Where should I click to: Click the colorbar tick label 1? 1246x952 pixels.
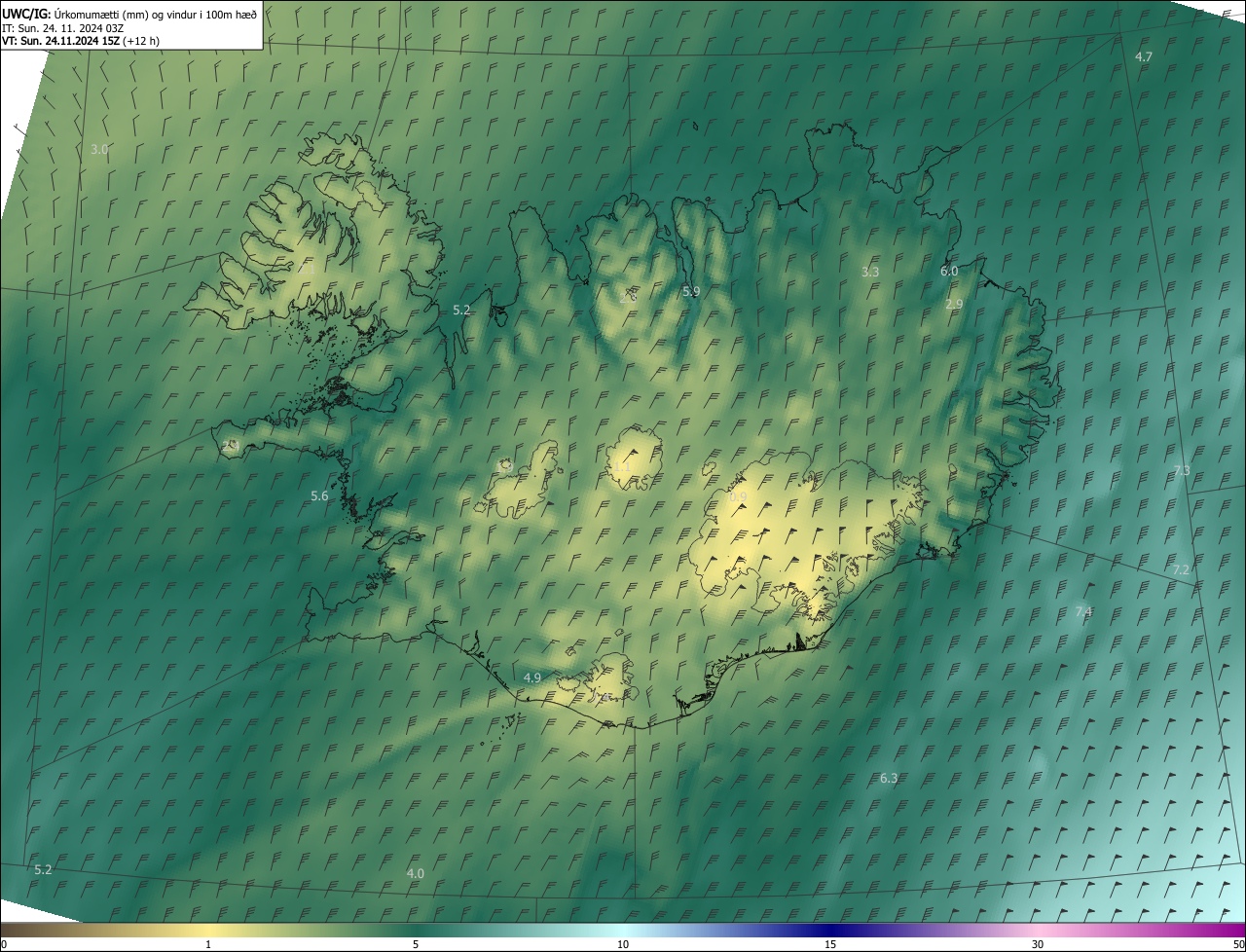point(208,944)
